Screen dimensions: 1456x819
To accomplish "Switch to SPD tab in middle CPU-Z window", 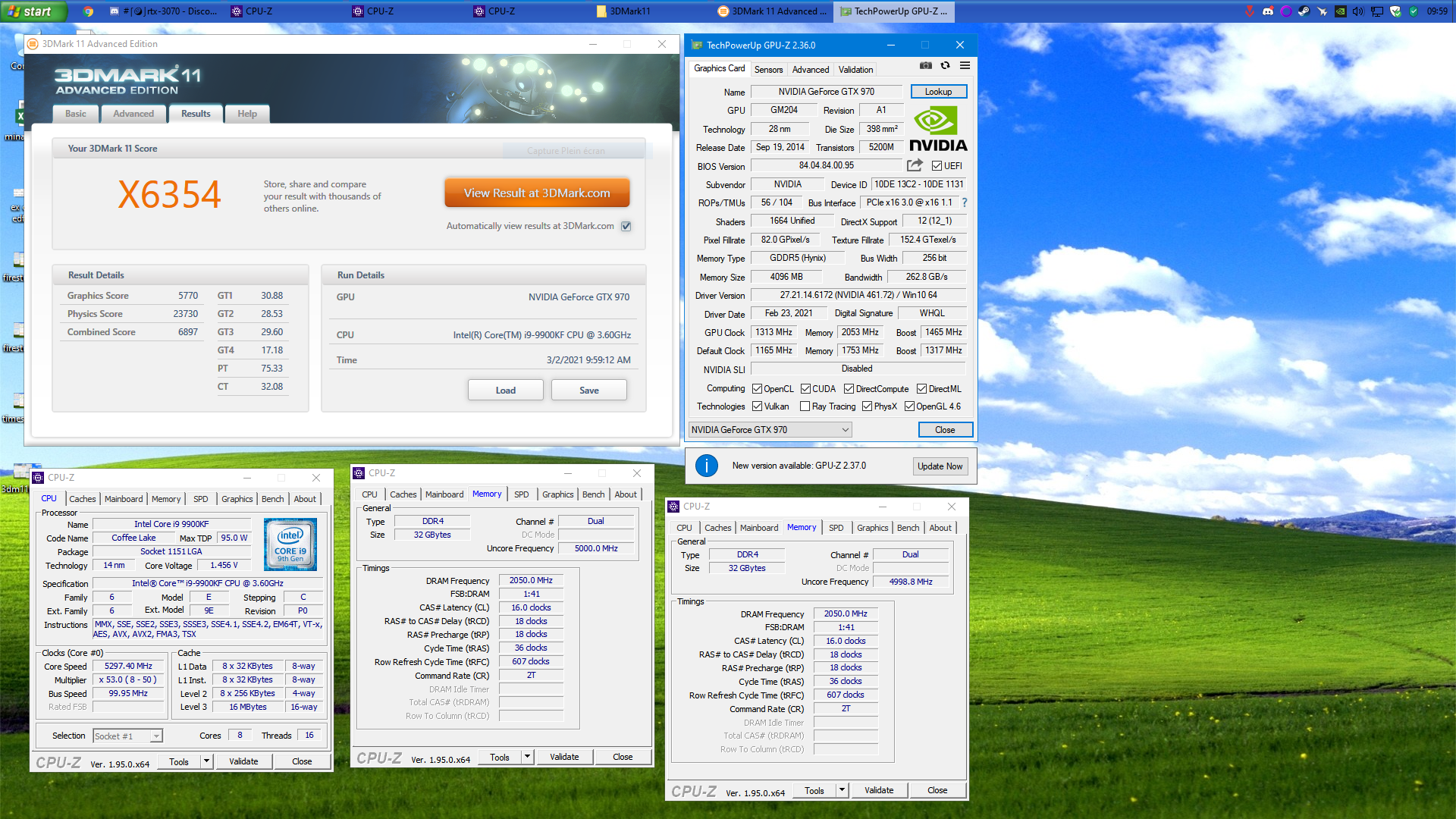I will point(522,494).
